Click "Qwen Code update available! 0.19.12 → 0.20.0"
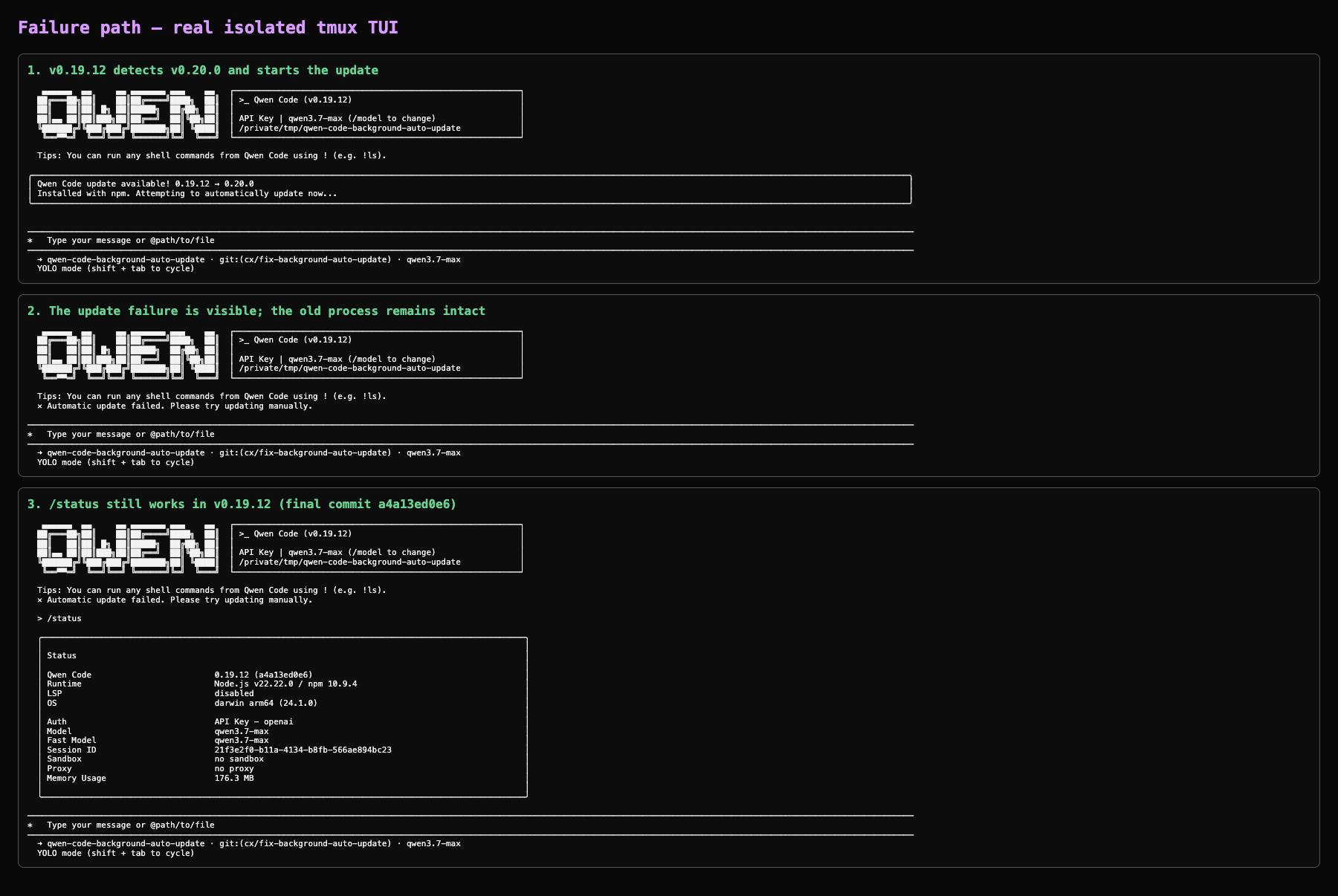 146,184
